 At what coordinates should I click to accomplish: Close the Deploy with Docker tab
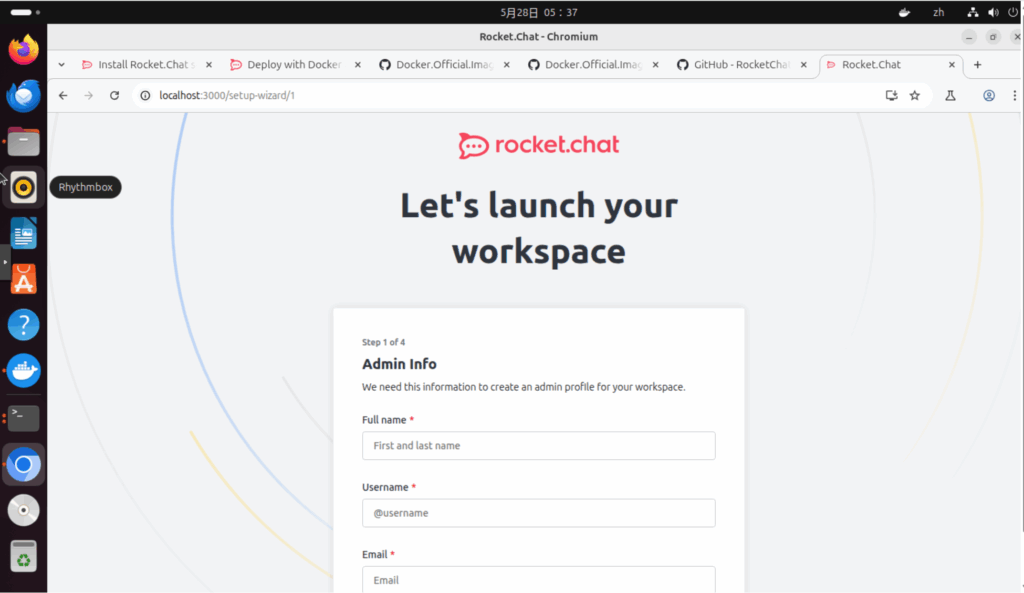click(x=358, y=65)
